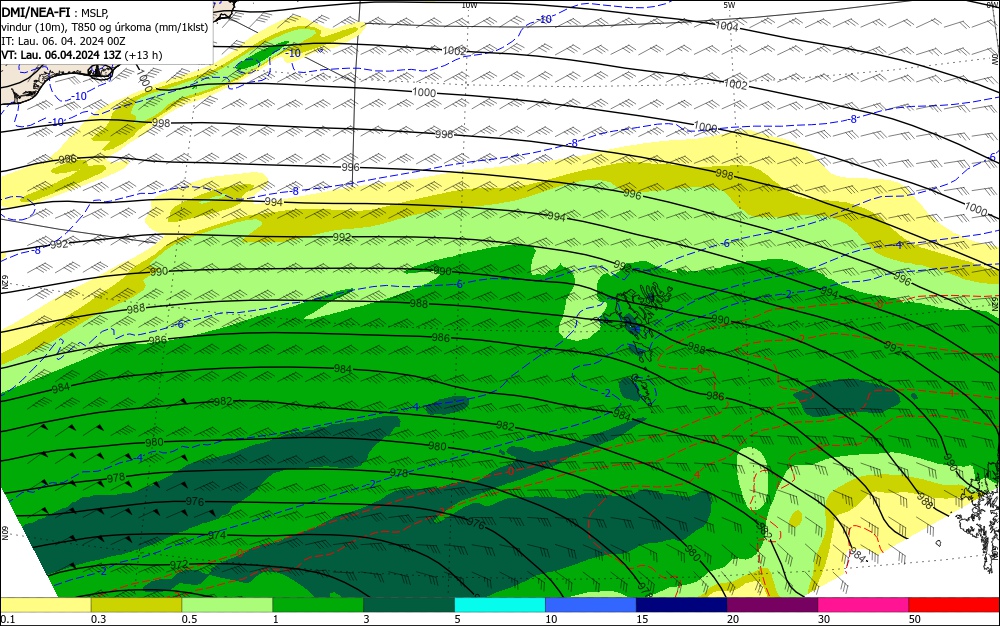Select the medium green 1–3 legend swatch
This screenshot has height=626, width=1000.
318,605
